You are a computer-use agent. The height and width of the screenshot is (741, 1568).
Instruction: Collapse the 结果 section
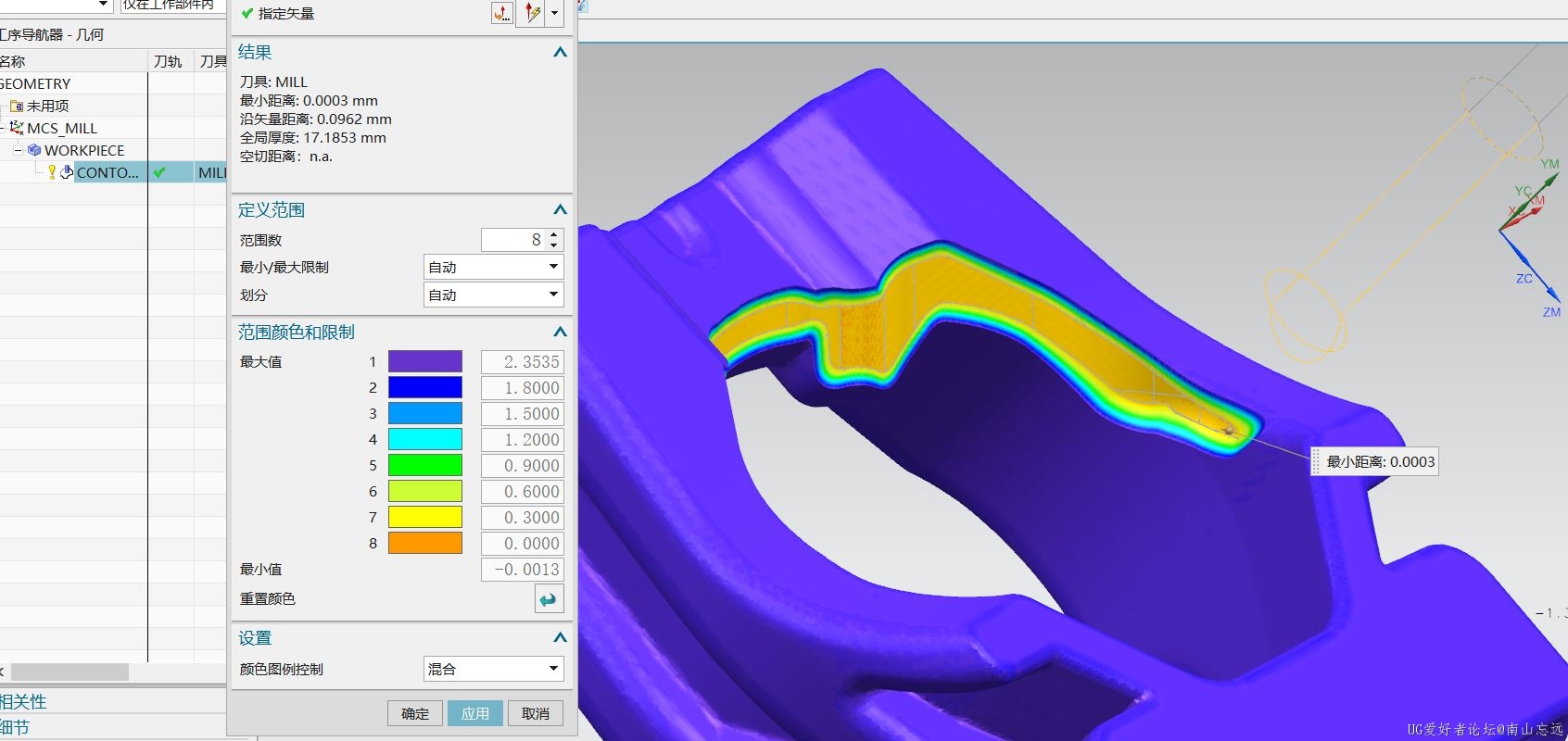560,53
